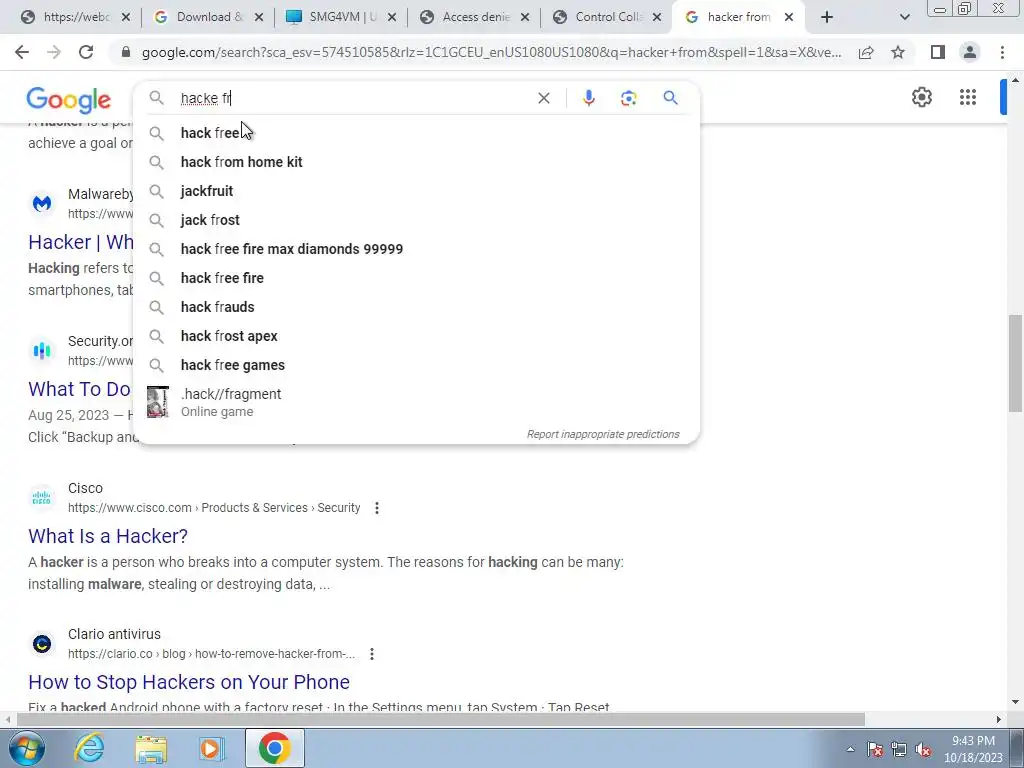Show hidden system tray icons
The height and width of the screenshot is (768, 1024).
click(x=850, y=750)
